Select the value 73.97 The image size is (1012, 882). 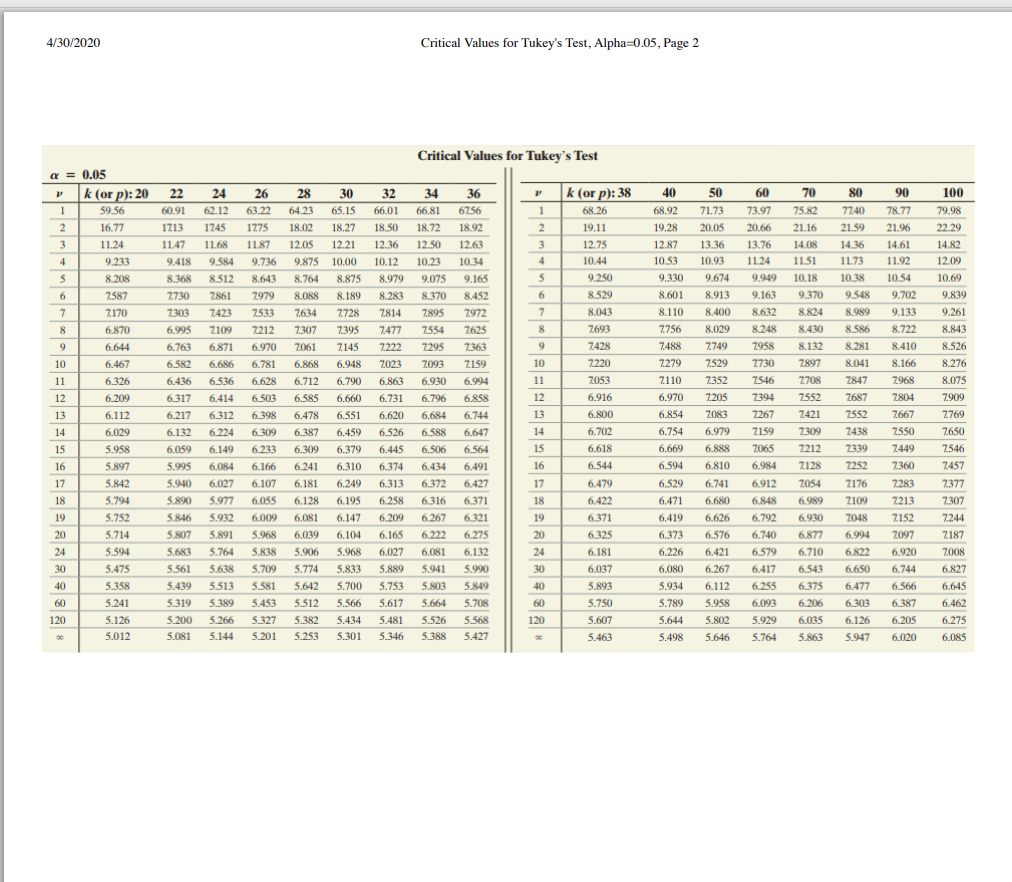760,211
